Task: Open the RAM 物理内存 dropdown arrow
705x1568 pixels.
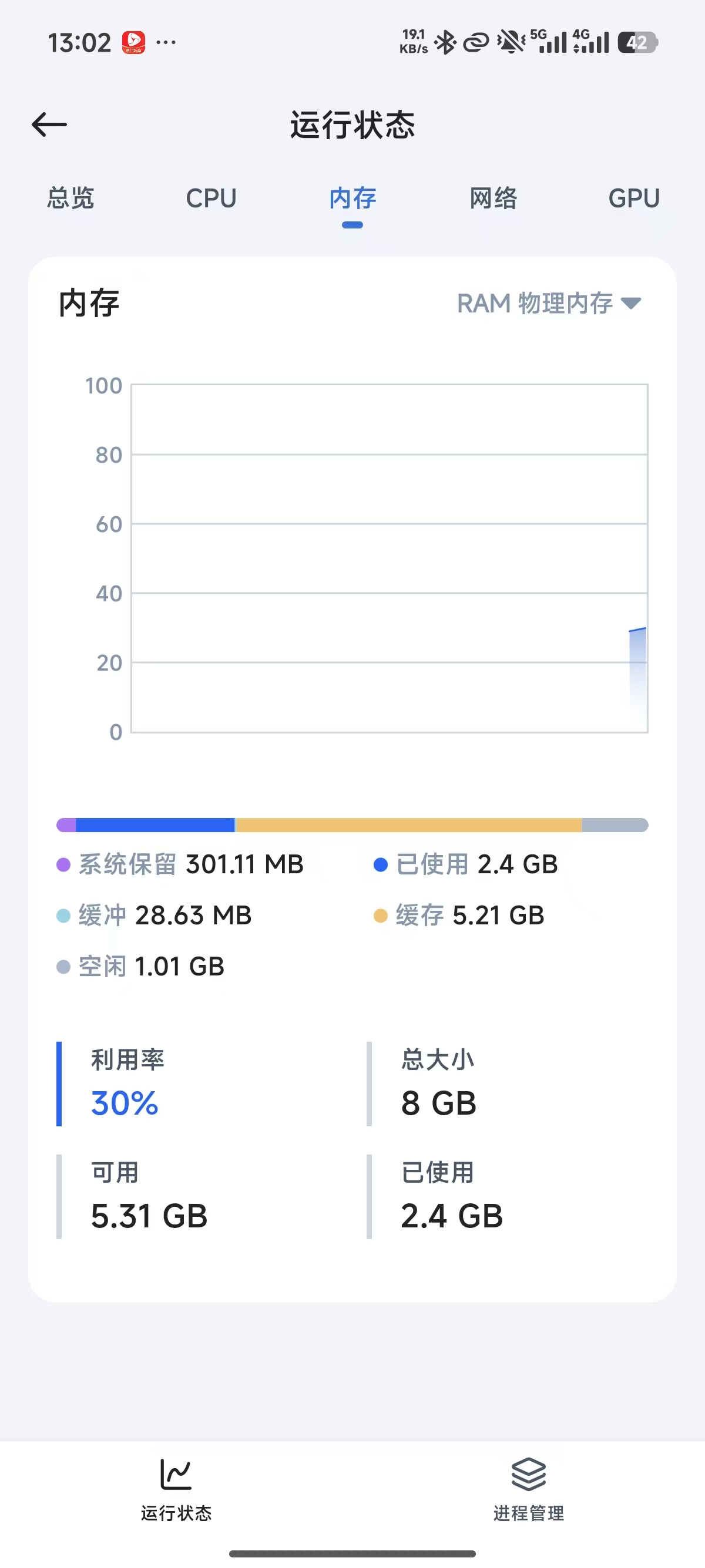Action: pyautogui.click(x=631, y=303)
